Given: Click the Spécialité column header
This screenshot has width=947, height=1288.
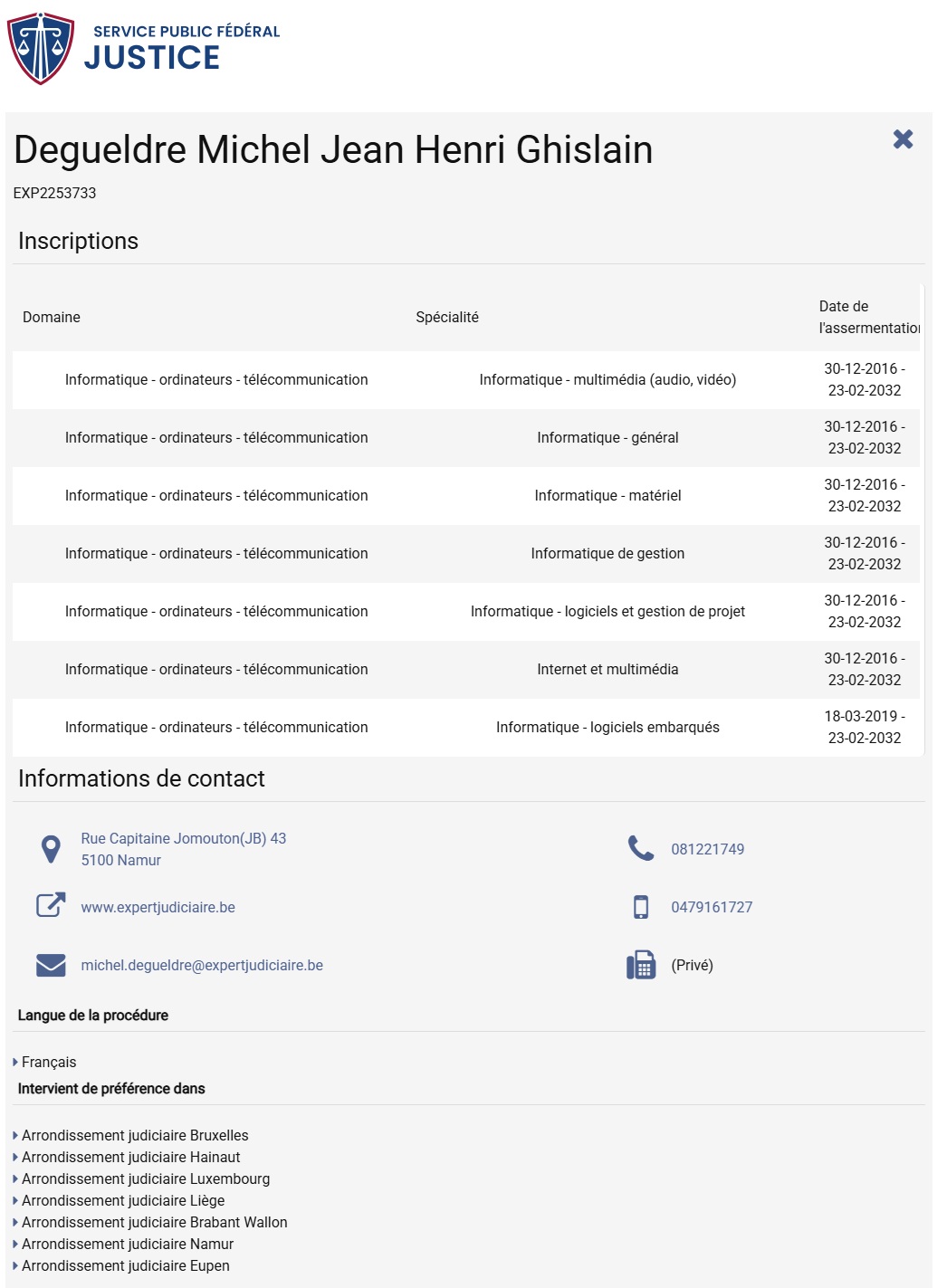Looking at the screenshot, I should (x=447, y=317).
